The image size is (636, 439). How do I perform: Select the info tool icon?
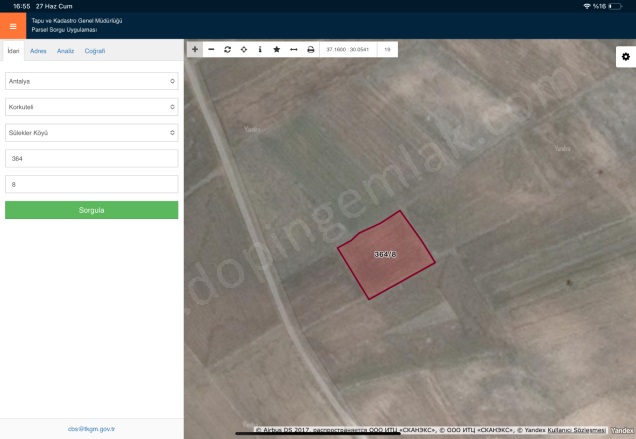tap(260, 49)
